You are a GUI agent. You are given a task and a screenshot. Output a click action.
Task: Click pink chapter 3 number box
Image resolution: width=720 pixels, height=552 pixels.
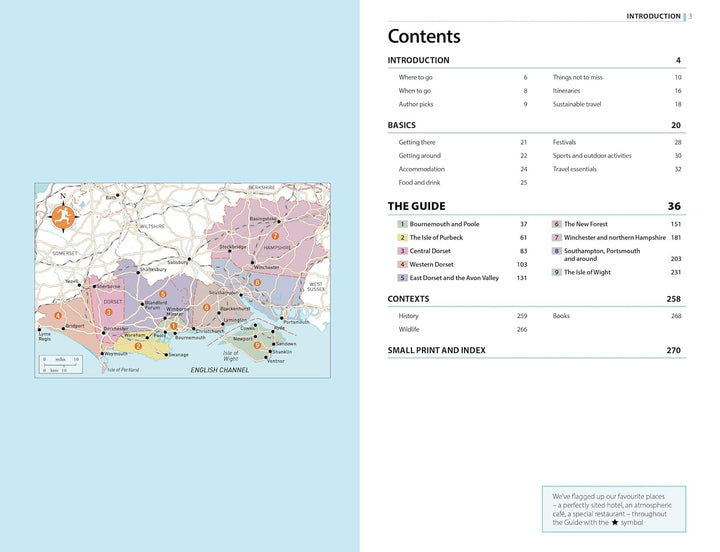402,251
